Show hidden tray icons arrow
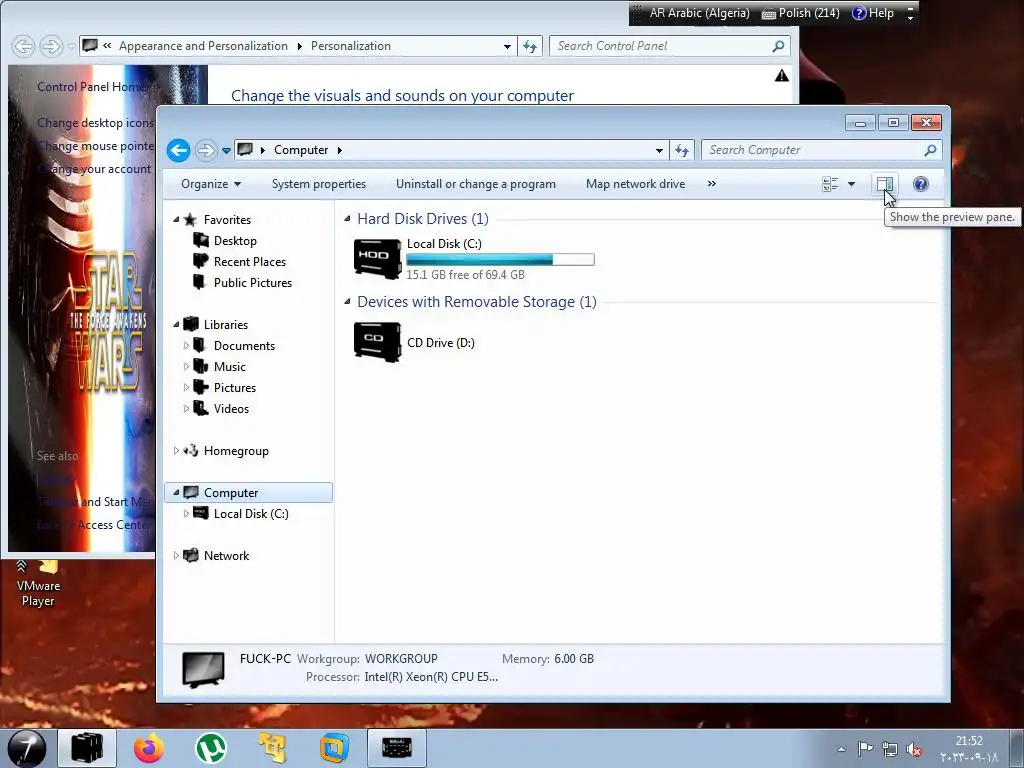This screenshot has width=1024, height=768. pyautogui.click(x=841, y=750)
